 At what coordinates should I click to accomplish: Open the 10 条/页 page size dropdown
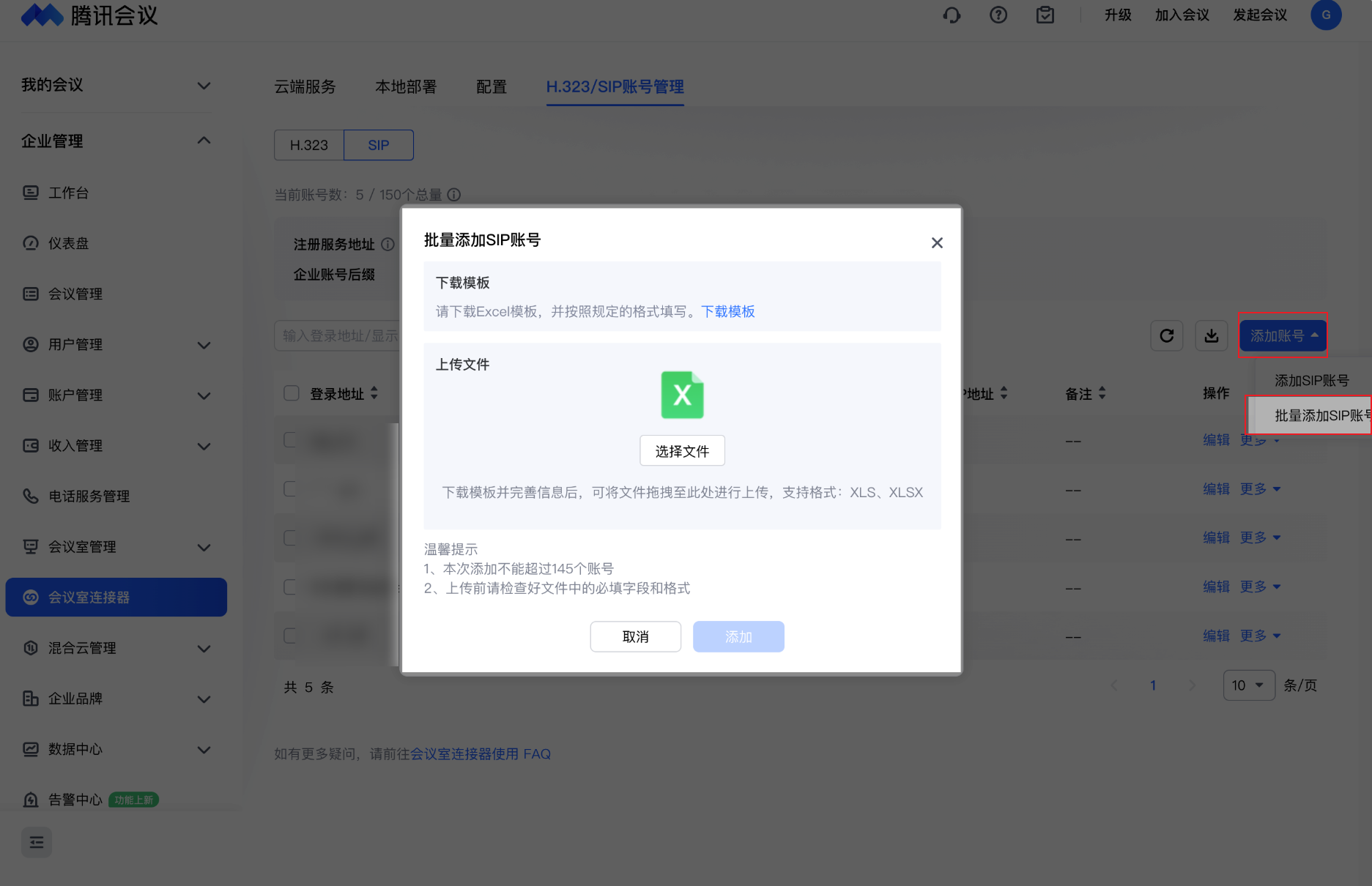pos(1249,685)
